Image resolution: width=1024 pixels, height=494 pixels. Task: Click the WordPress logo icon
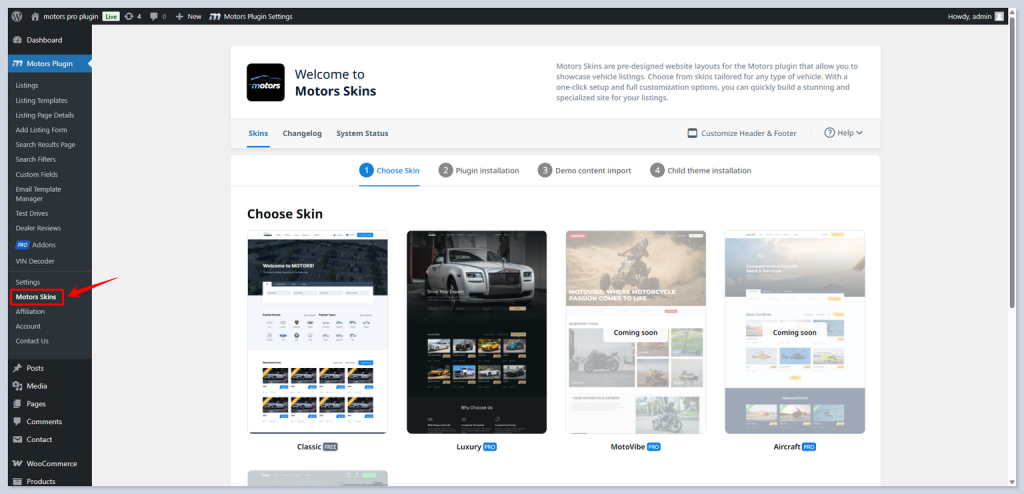(x=17, y=16)
